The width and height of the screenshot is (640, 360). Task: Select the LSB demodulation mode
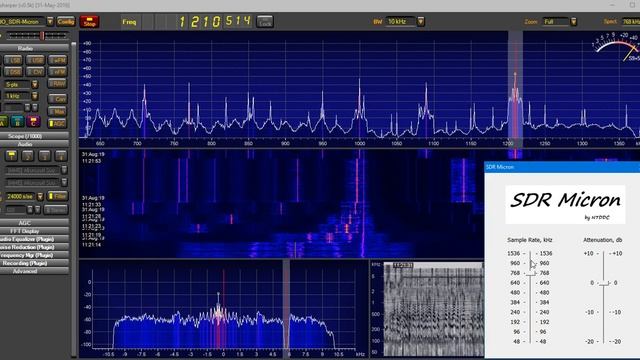pos(13,60)
